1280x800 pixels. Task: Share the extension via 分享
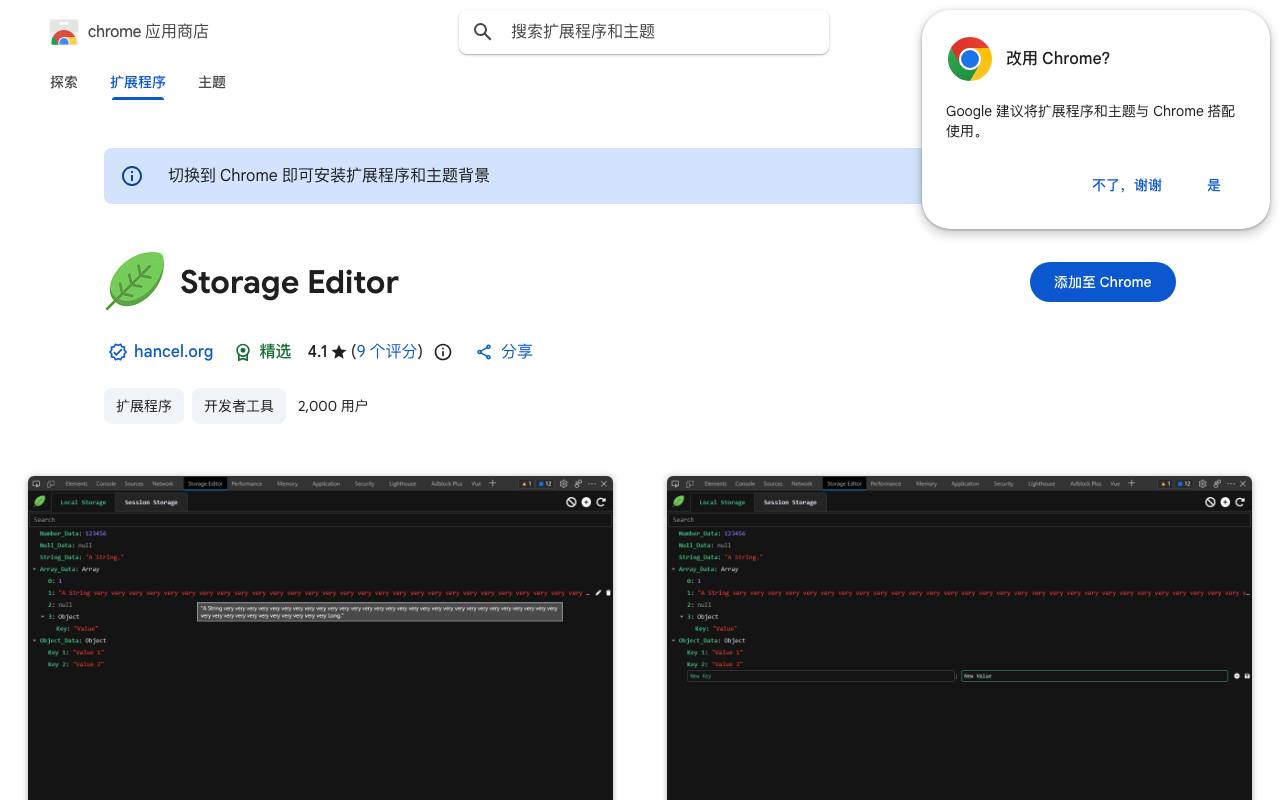coord(505,352)
